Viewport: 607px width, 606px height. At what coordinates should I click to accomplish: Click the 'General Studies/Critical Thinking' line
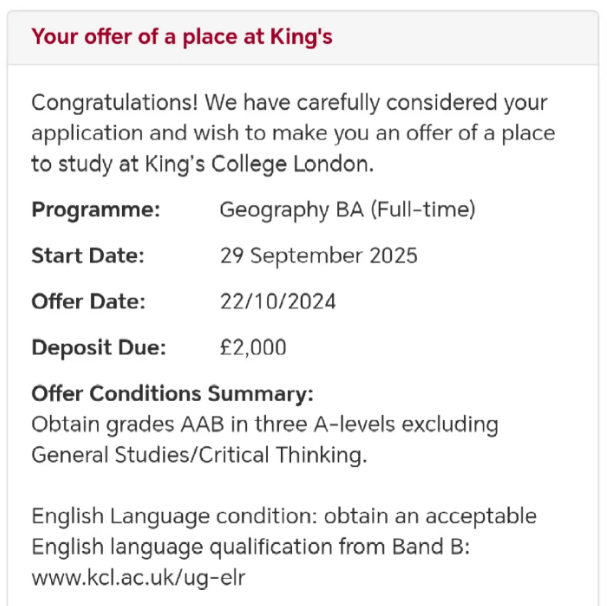(199, 455)
